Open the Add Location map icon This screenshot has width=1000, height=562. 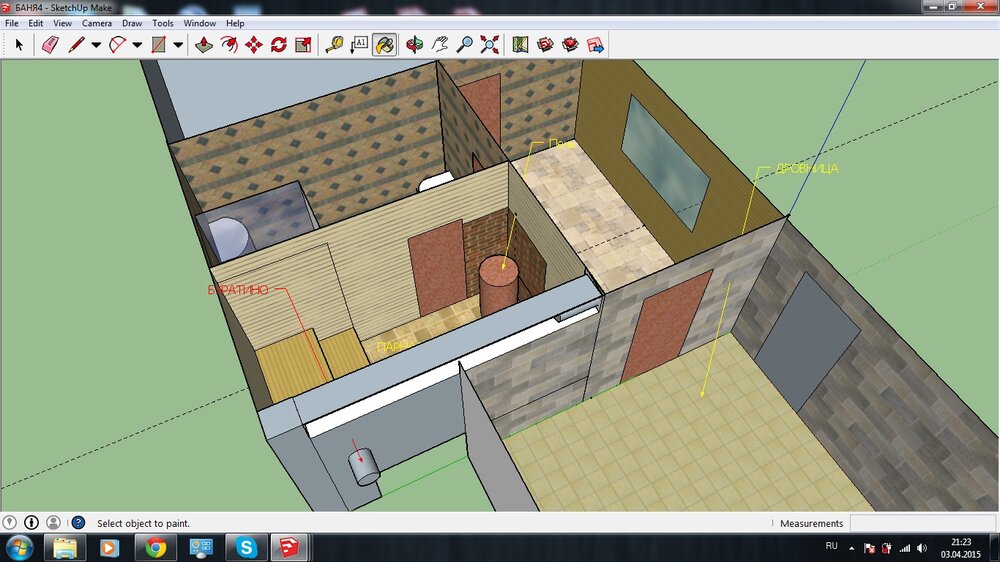[520, 45]
